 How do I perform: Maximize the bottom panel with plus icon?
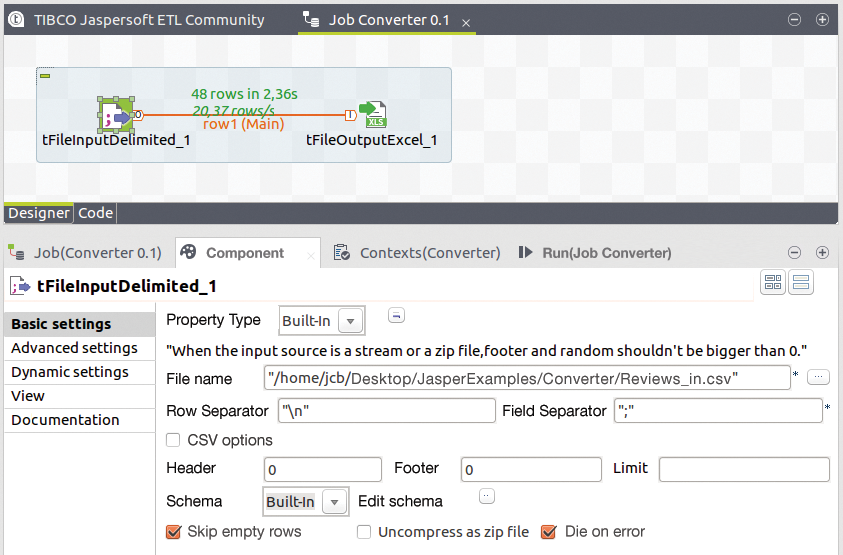pyautogui.click(x=822, y=253)
